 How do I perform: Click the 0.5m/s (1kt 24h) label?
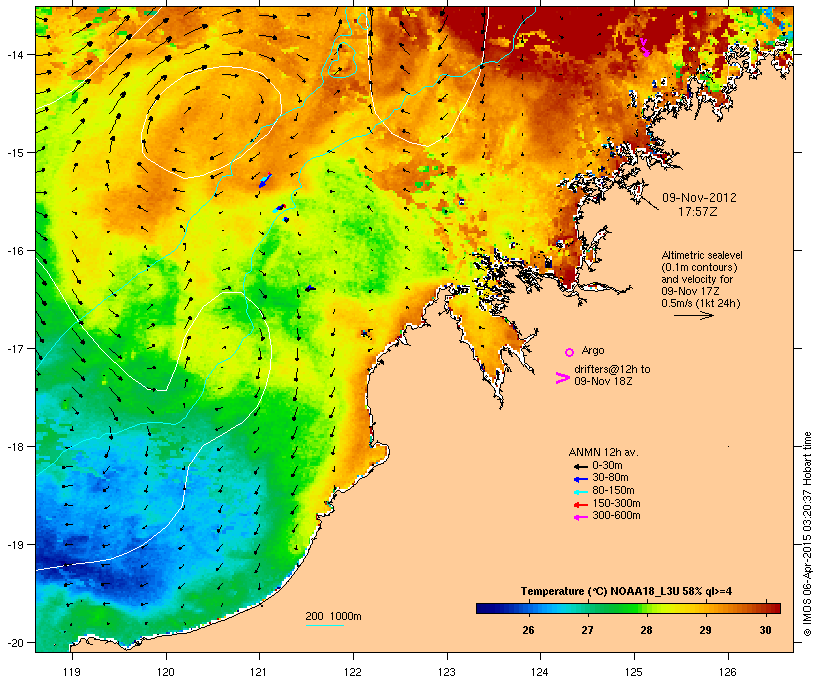701,303
